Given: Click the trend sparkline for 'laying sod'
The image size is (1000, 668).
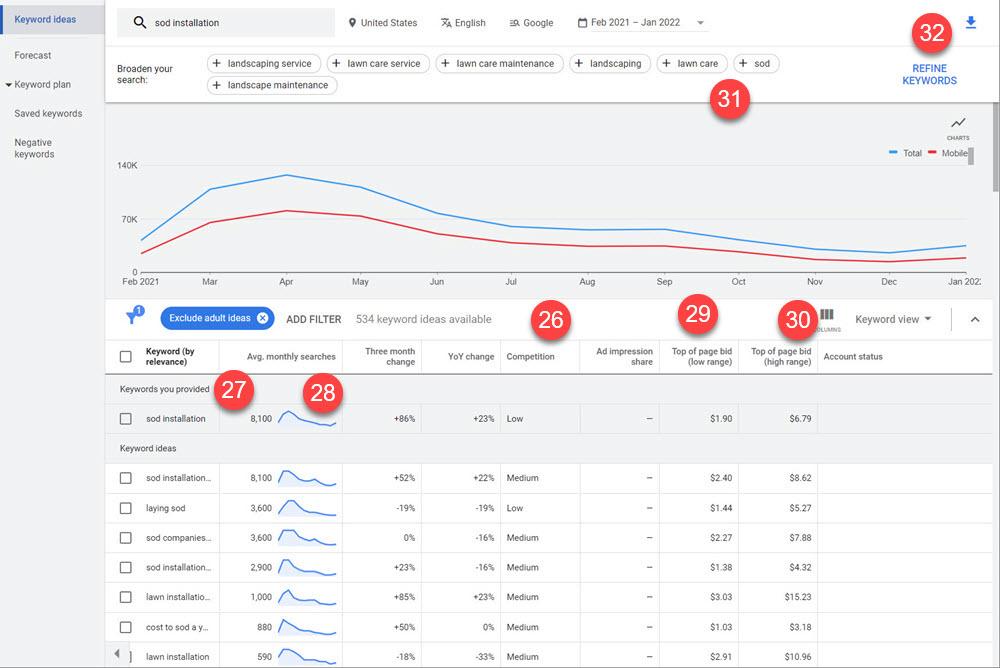Looking at the screenshot, I should 307,508.
